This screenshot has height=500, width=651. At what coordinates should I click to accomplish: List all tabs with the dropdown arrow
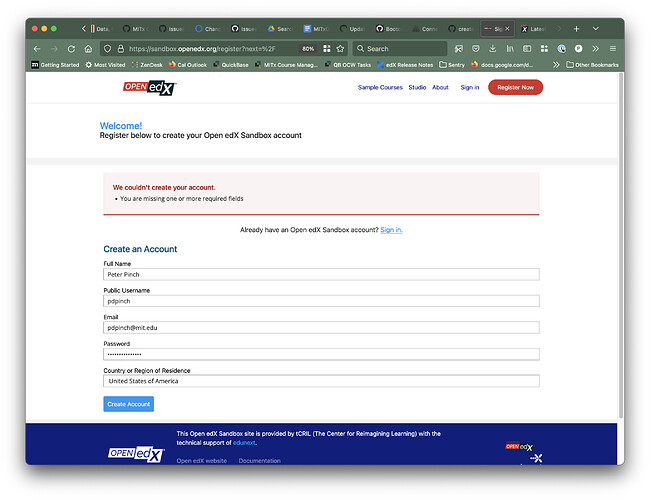[595, 29]
